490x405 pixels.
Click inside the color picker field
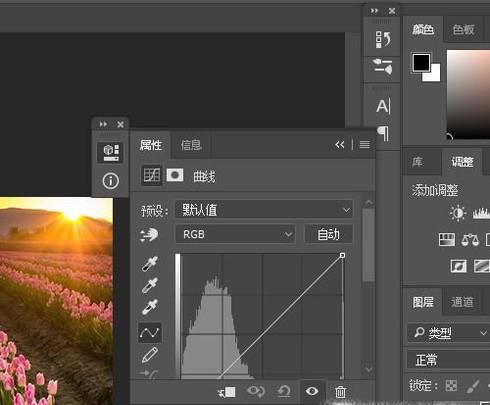468,94
